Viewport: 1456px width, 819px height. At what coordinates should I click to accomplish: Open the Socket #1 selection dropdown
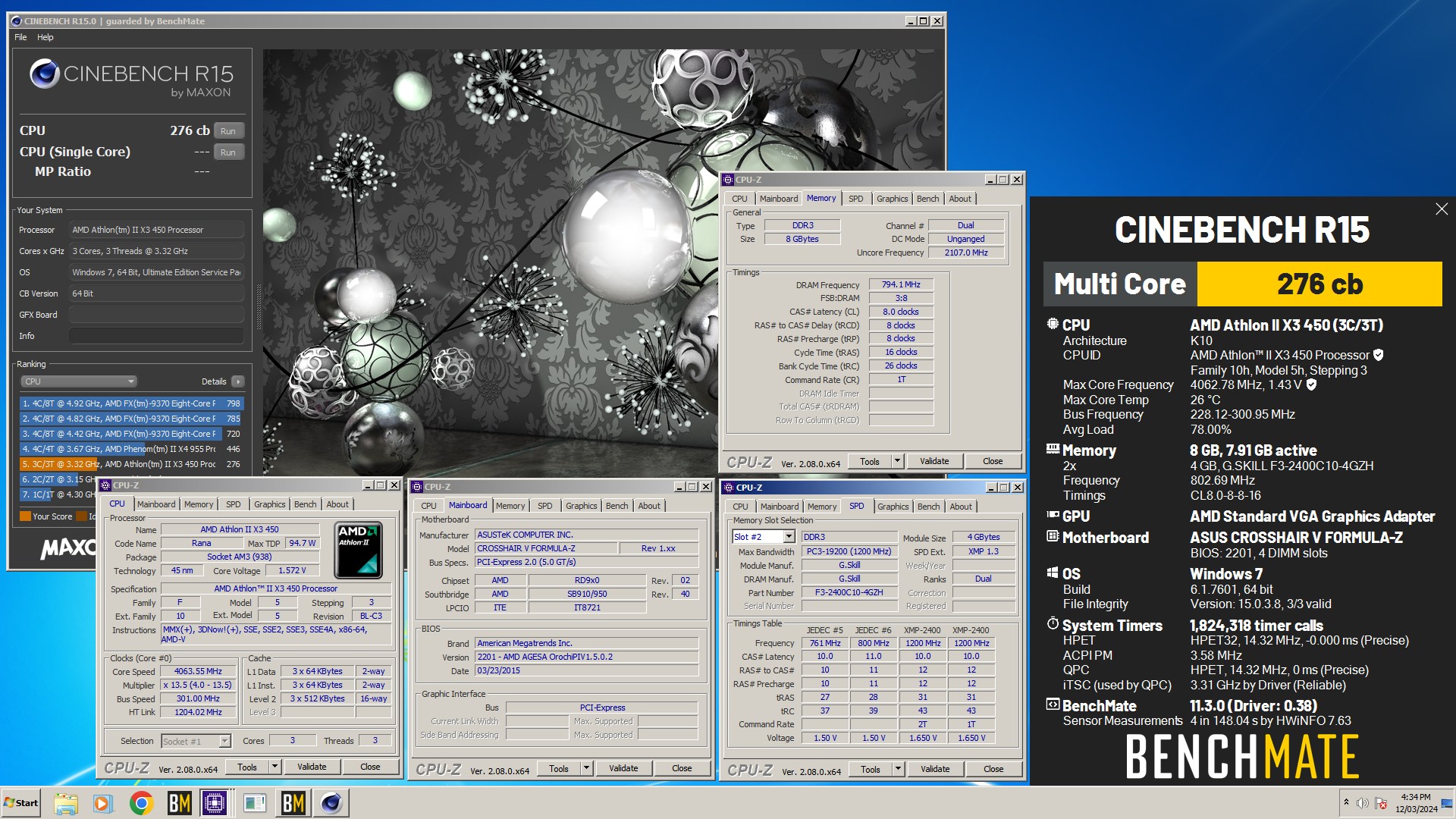click(x=224, y=741)
